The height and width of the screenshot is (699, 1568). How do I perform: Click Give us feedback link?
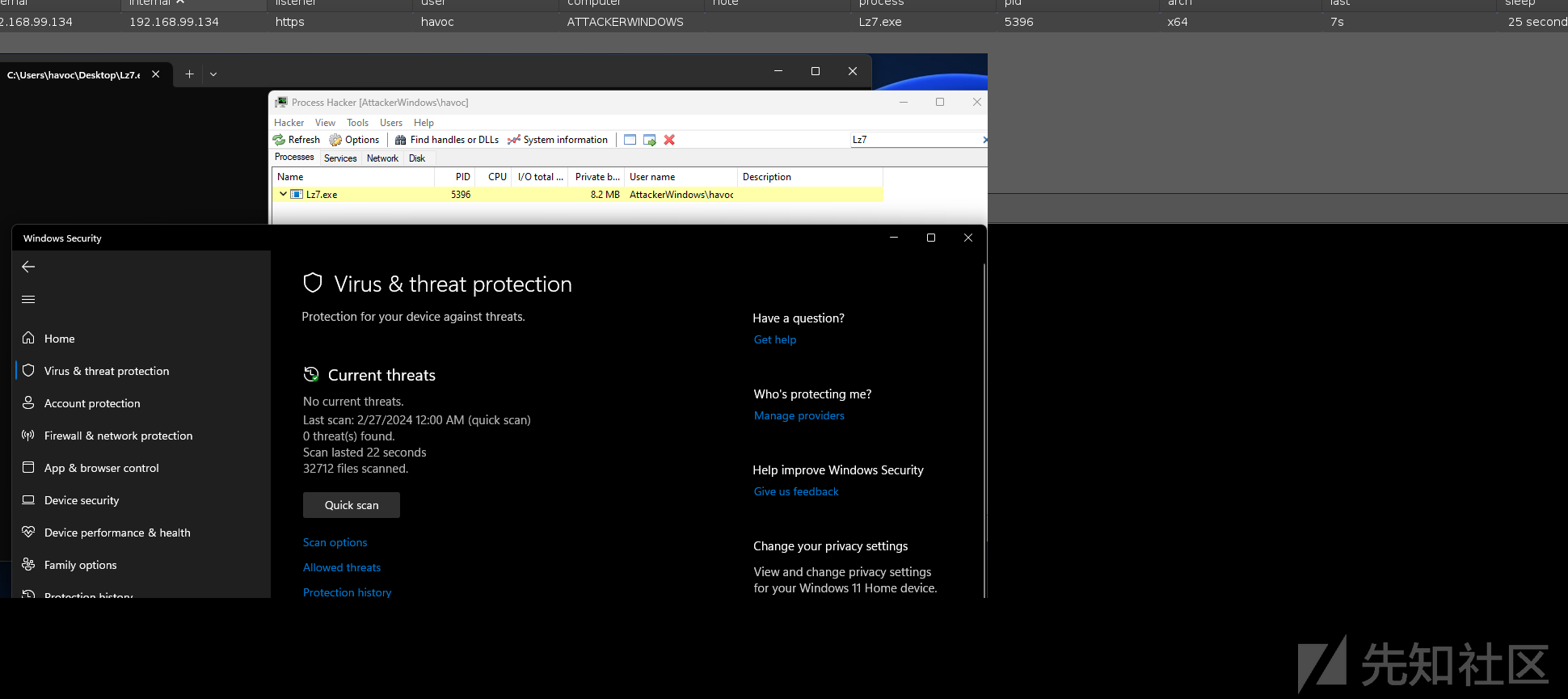tap(796, 491)
